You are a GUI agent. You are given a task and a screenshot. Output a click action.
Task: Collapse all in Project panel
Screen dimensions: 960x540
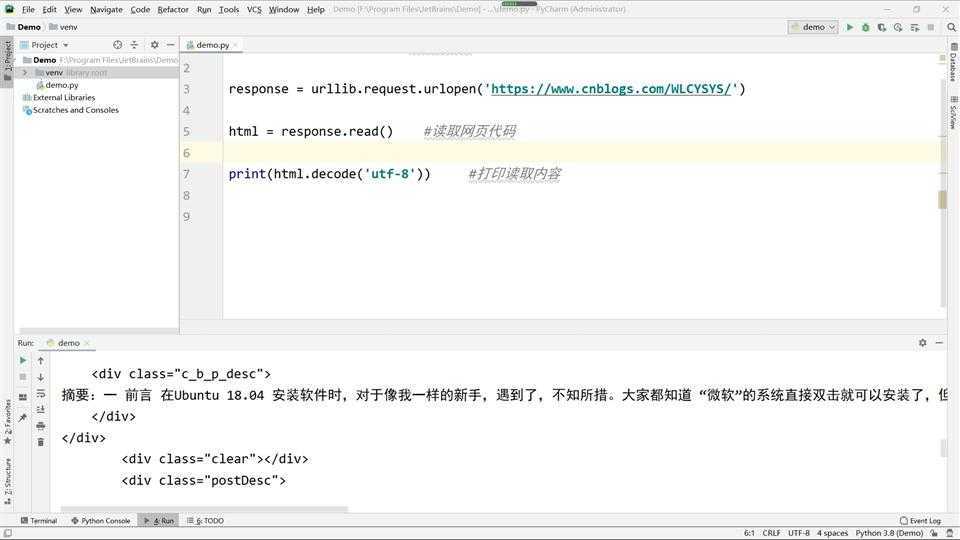(x=135, y=45)
